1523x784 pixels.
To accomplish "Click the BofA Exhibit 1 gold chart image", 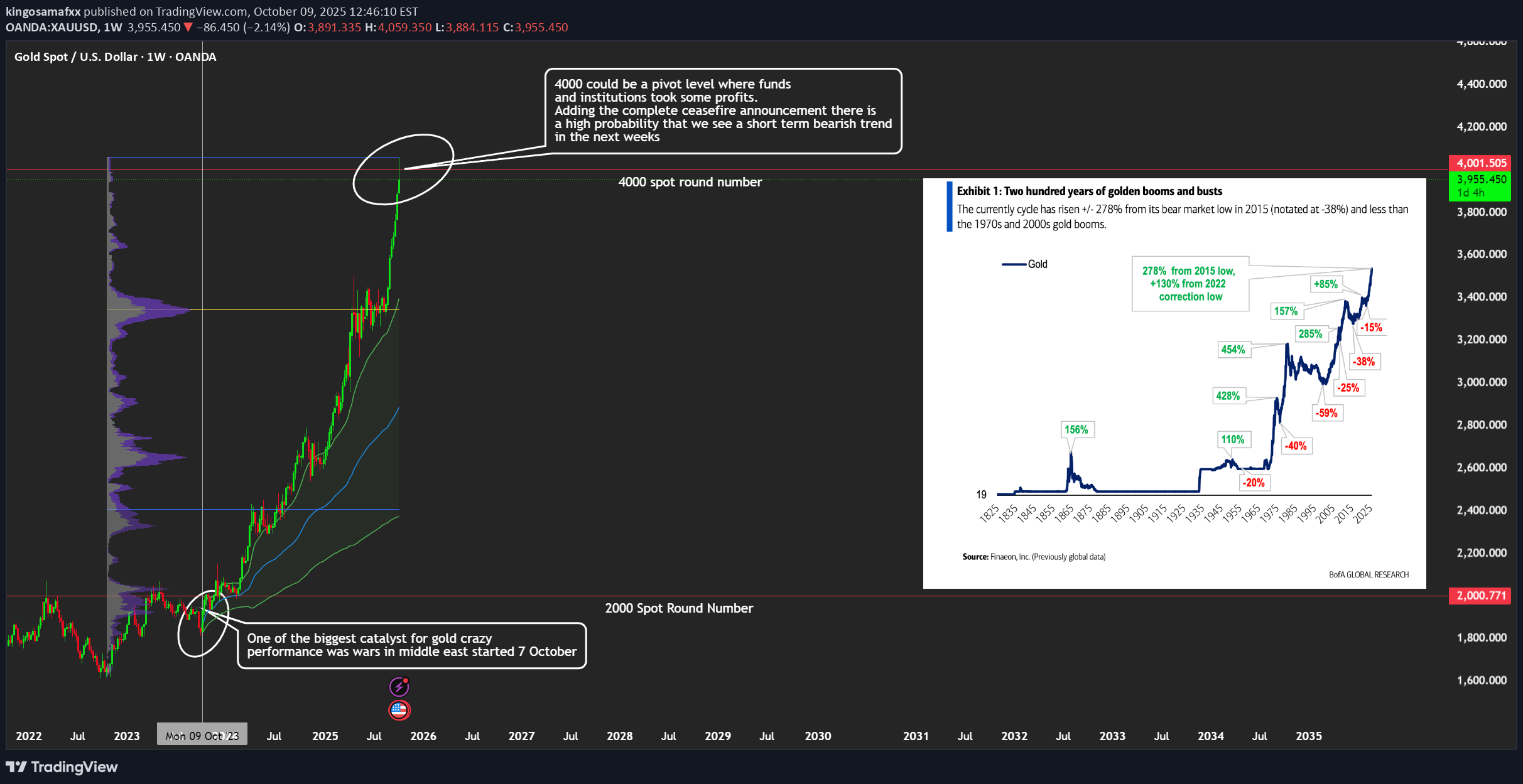I will (x=1174, y=383).
